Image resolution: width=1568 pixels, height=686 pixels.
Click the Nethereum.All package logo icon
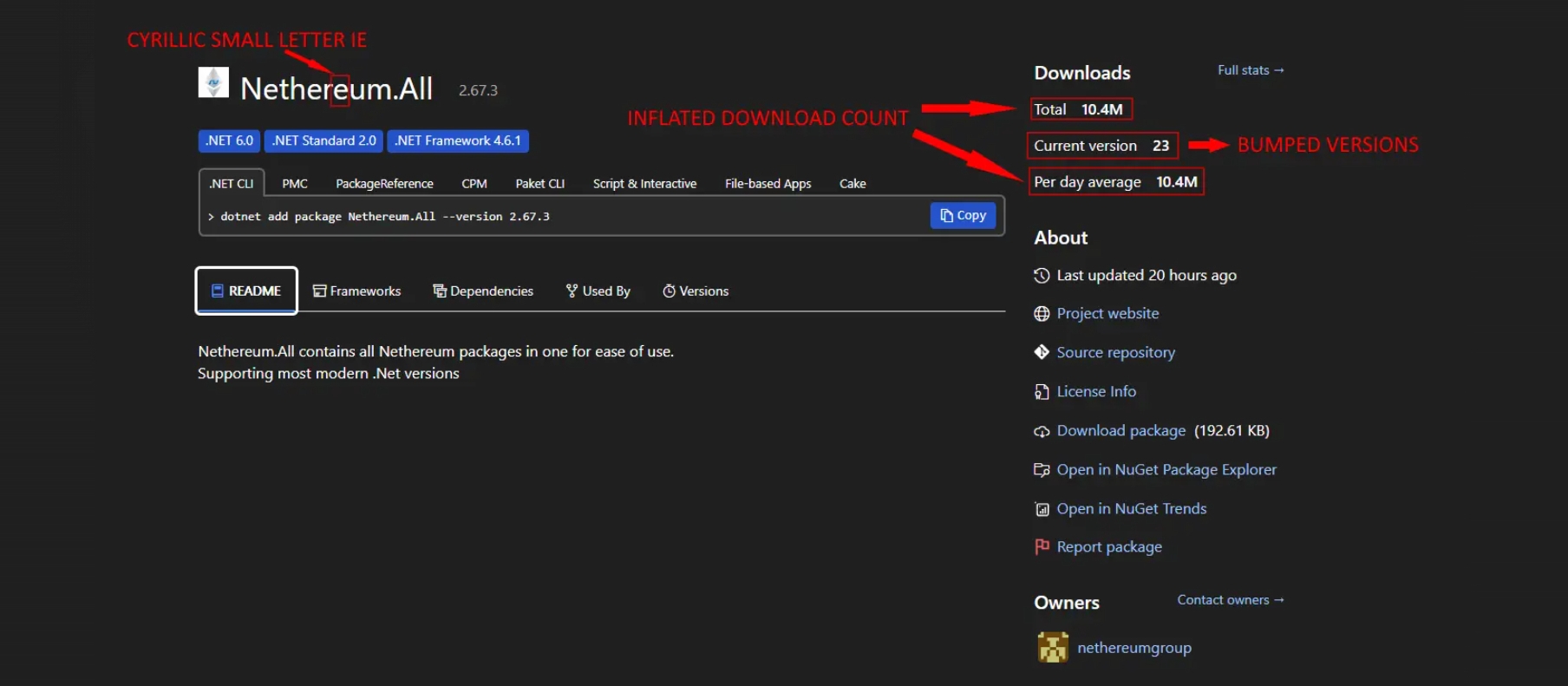click(213, 83)
